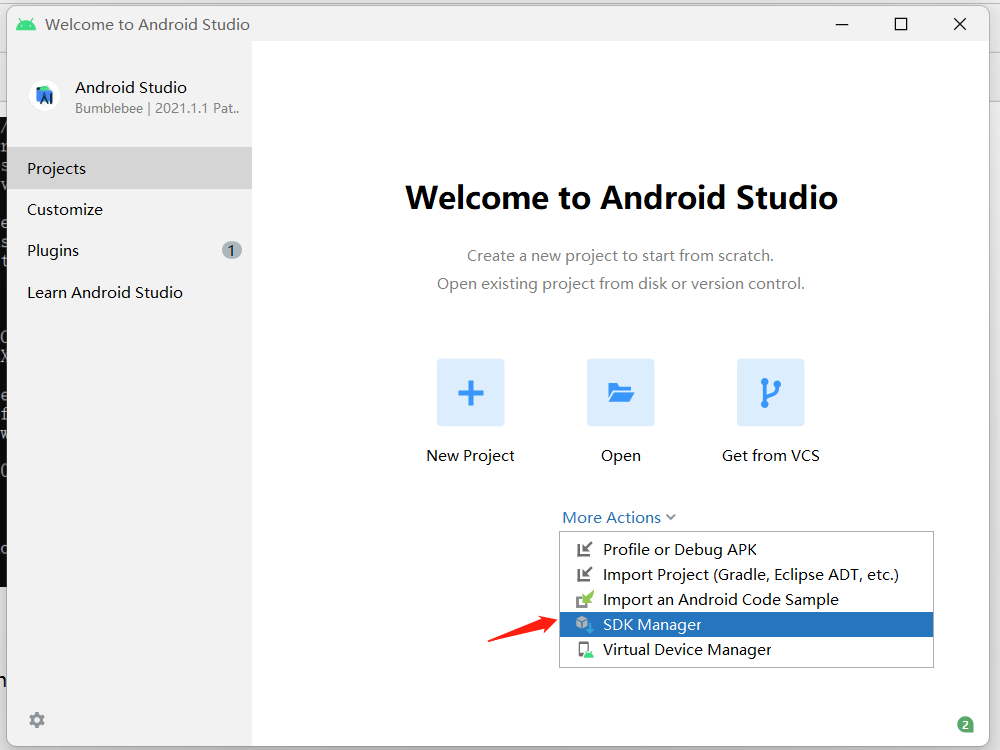Click the green Android icon in title bar
Image resolution: width=1000 pixels, height=750 pixels.
click(26, 24)
